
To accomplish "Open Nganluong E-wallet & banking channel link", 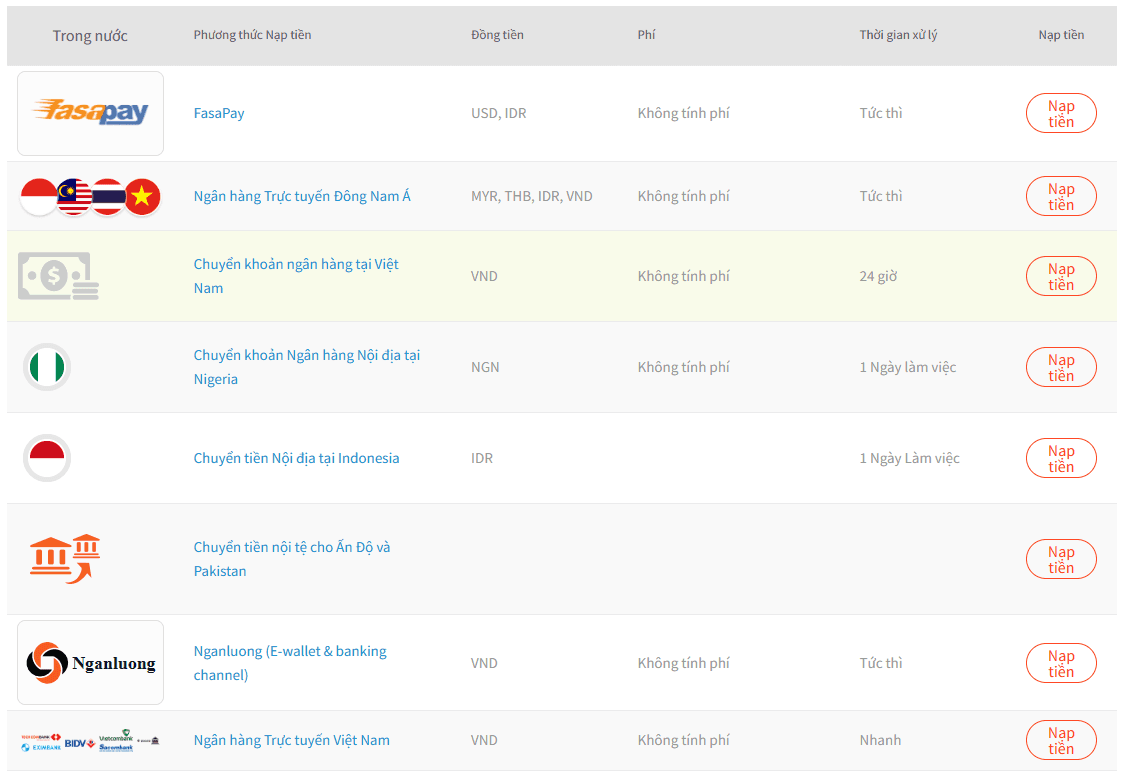I will [x=290, y=662].
